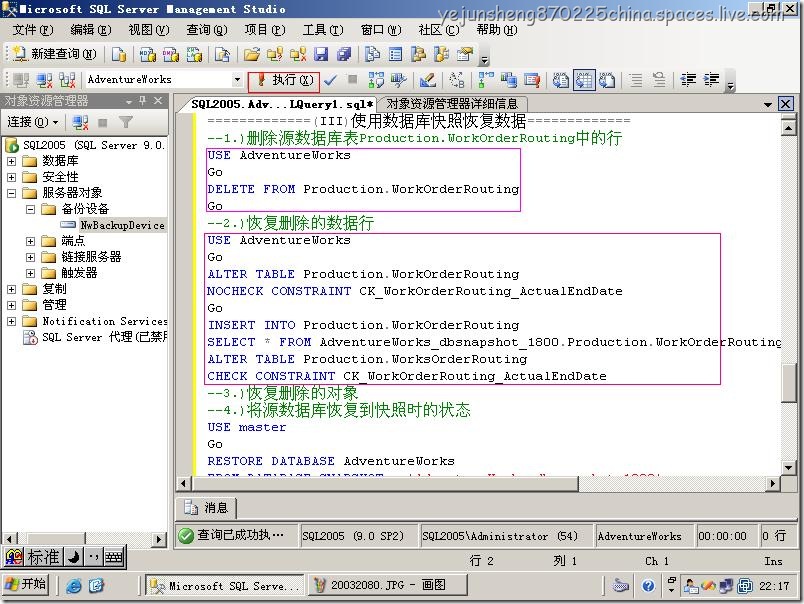
Task: Select Results to Text option
Action: click(x=560, y=80)
